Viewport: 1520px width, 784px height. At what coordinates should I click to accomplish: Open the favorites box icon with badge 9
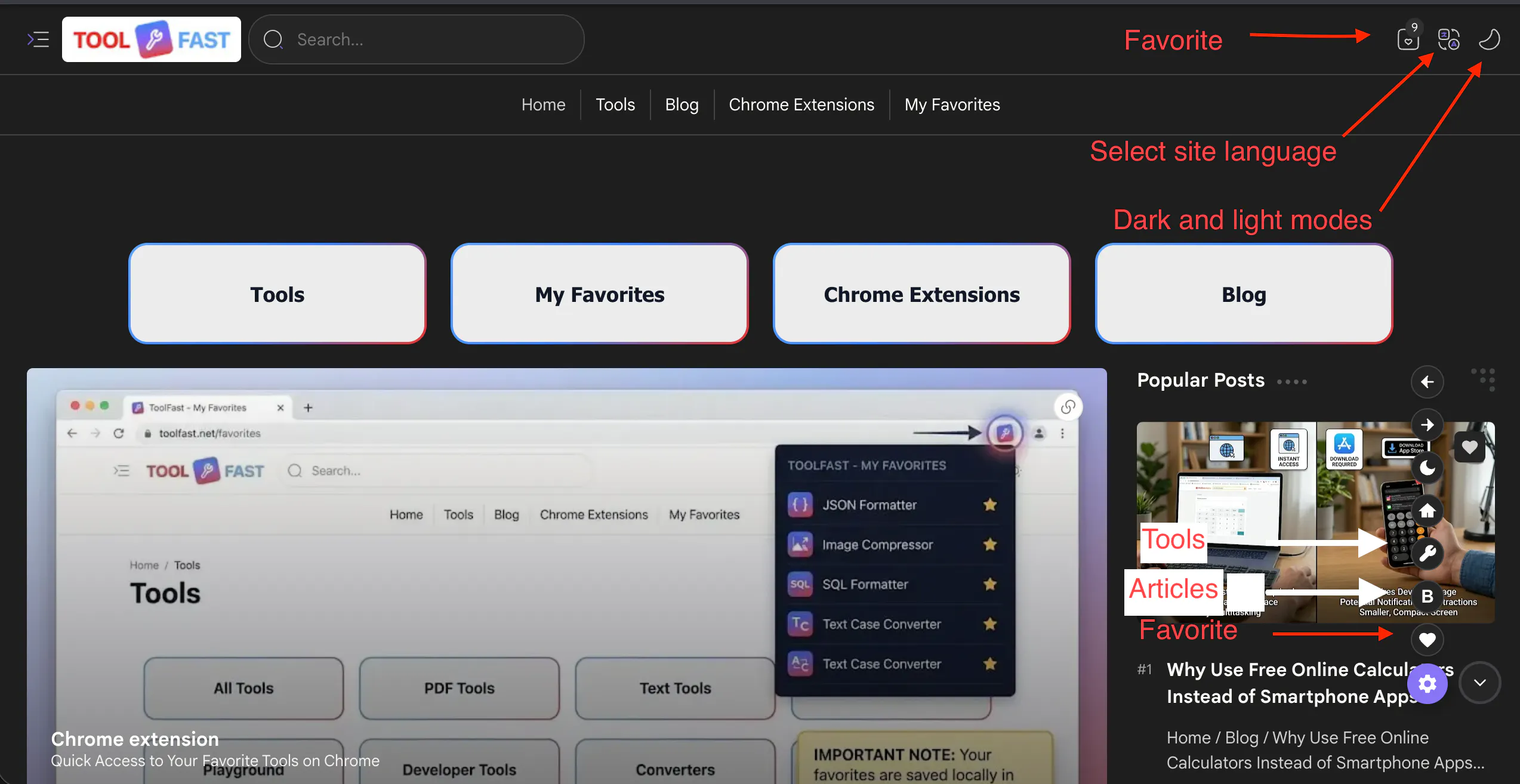click(1408, 39)
